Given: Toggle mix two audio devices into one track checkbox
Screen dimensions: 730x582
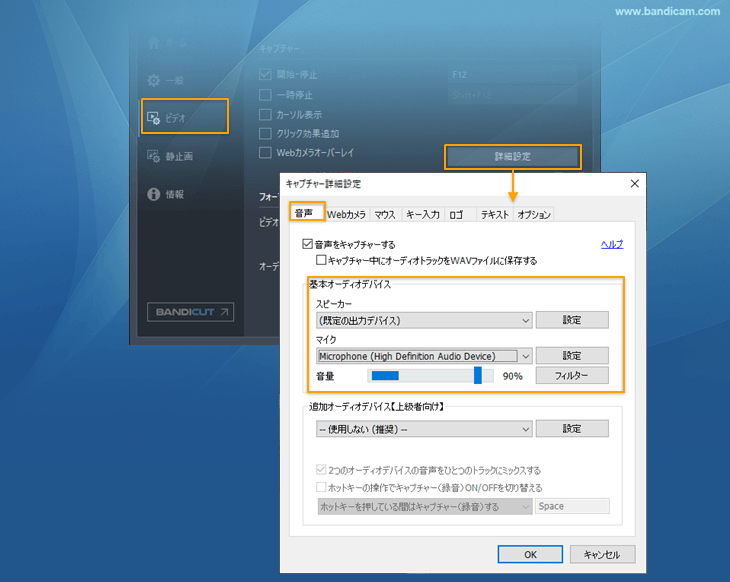Looking at the screenshot, I should (321, 470).
